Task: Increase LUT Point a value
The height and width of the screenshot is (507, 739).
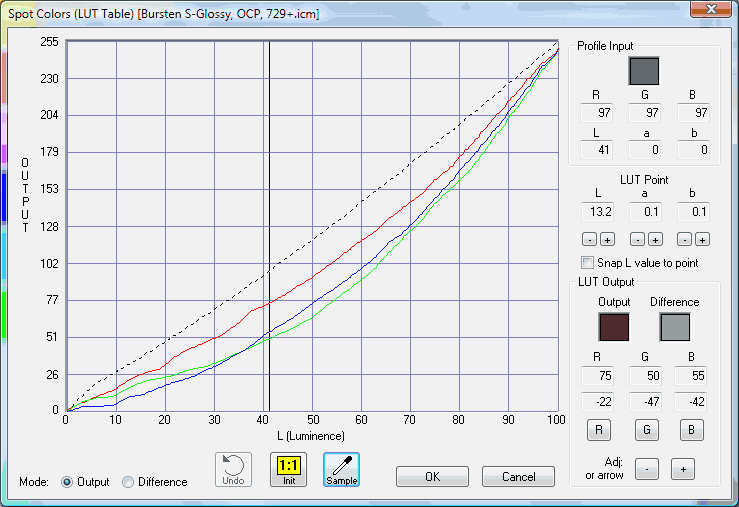Action: 655,240
